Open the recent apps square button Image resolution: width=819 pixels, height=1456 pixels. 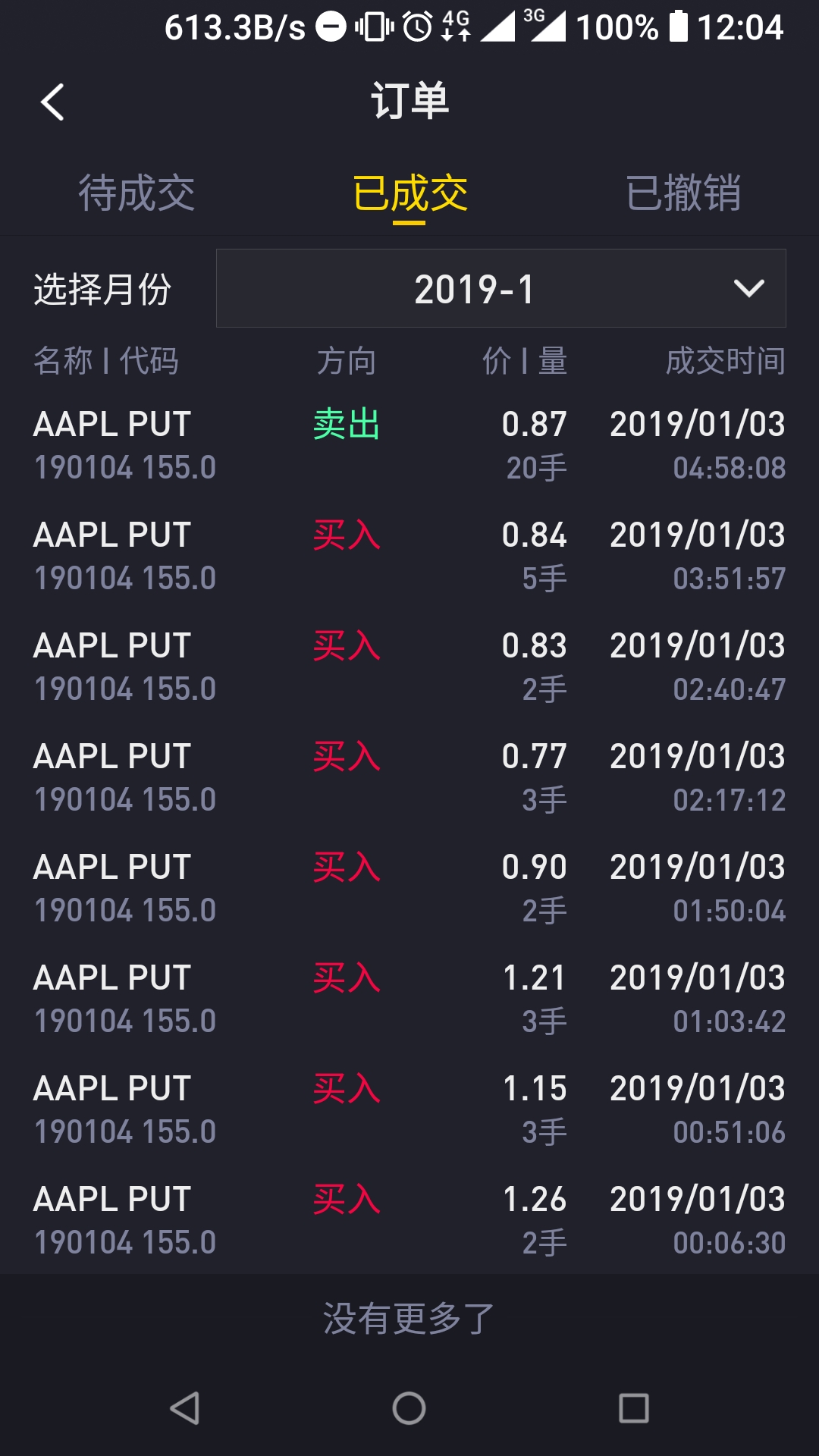coord(634,1408)
